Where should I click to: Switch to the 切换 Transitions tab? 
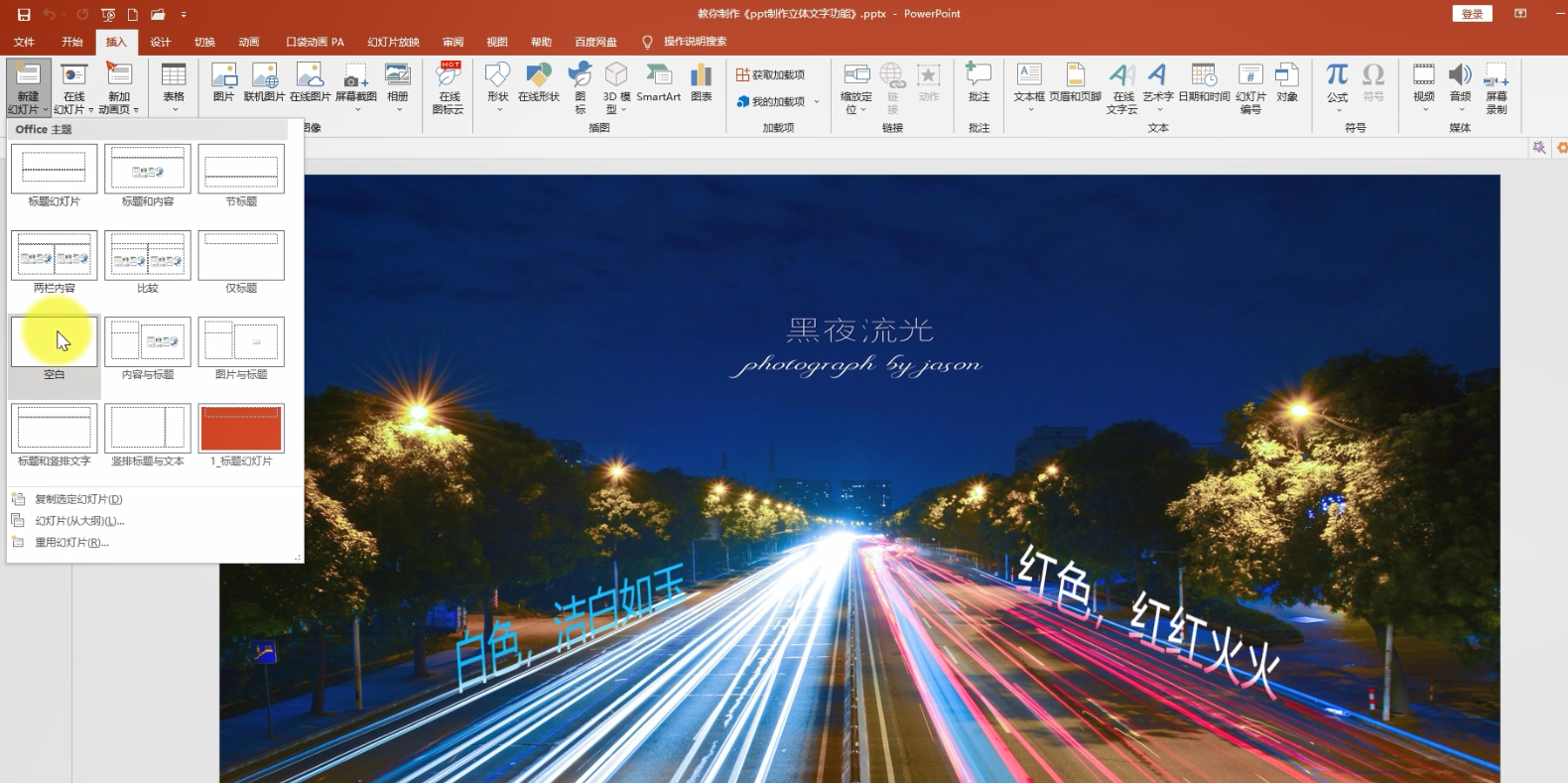coord(205,42)
